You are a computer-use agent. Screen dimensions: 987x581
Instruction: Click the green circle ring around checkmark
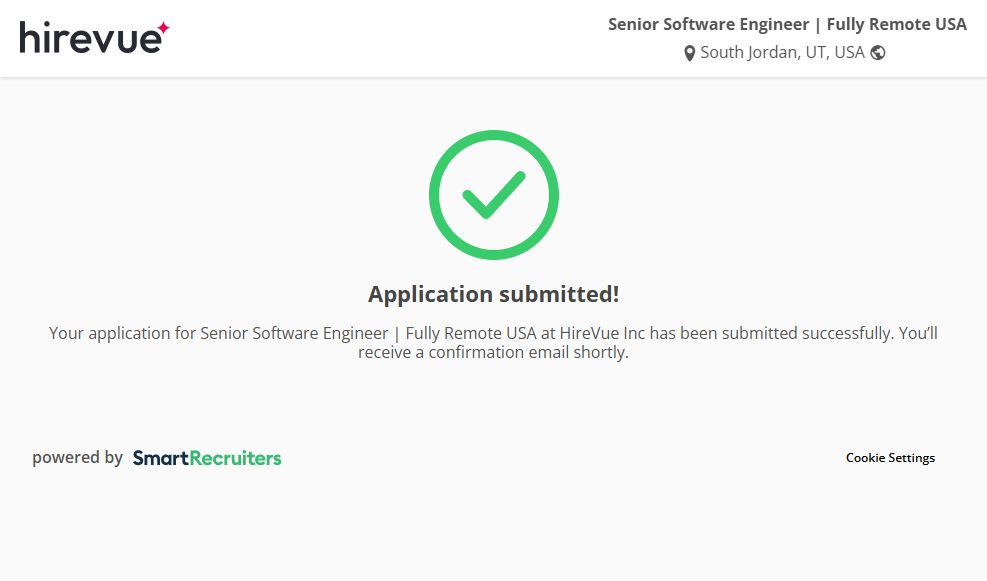click(x=435, y=195)
